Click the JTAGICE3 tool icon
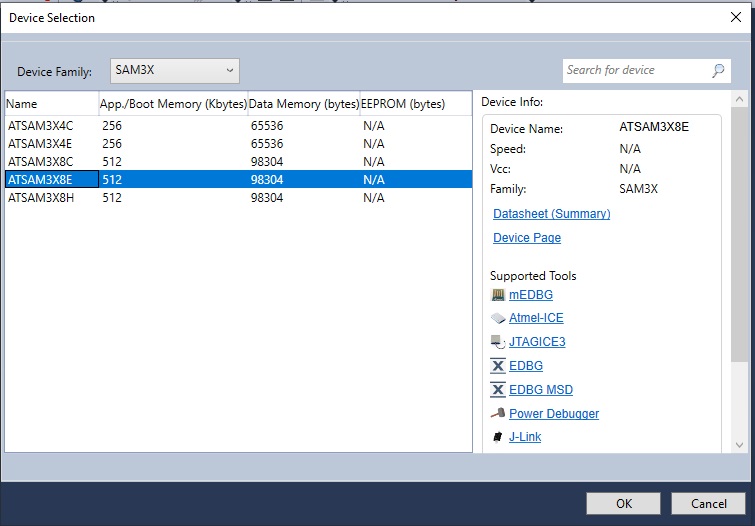Viewport: 755px width, 526px height. 498,342
